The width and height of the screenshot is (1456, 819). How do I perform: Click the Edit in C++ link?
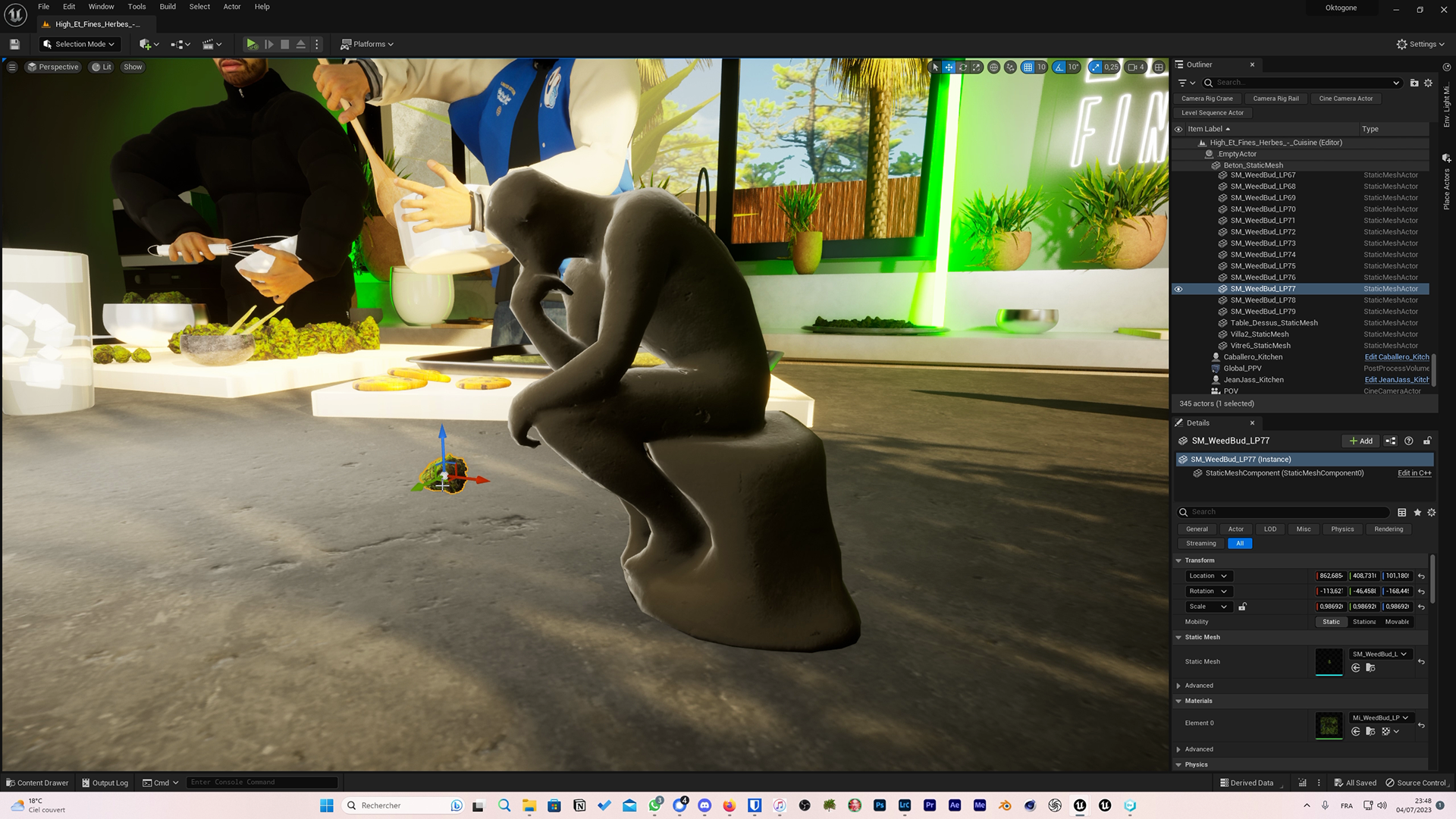click(1414, 473)
